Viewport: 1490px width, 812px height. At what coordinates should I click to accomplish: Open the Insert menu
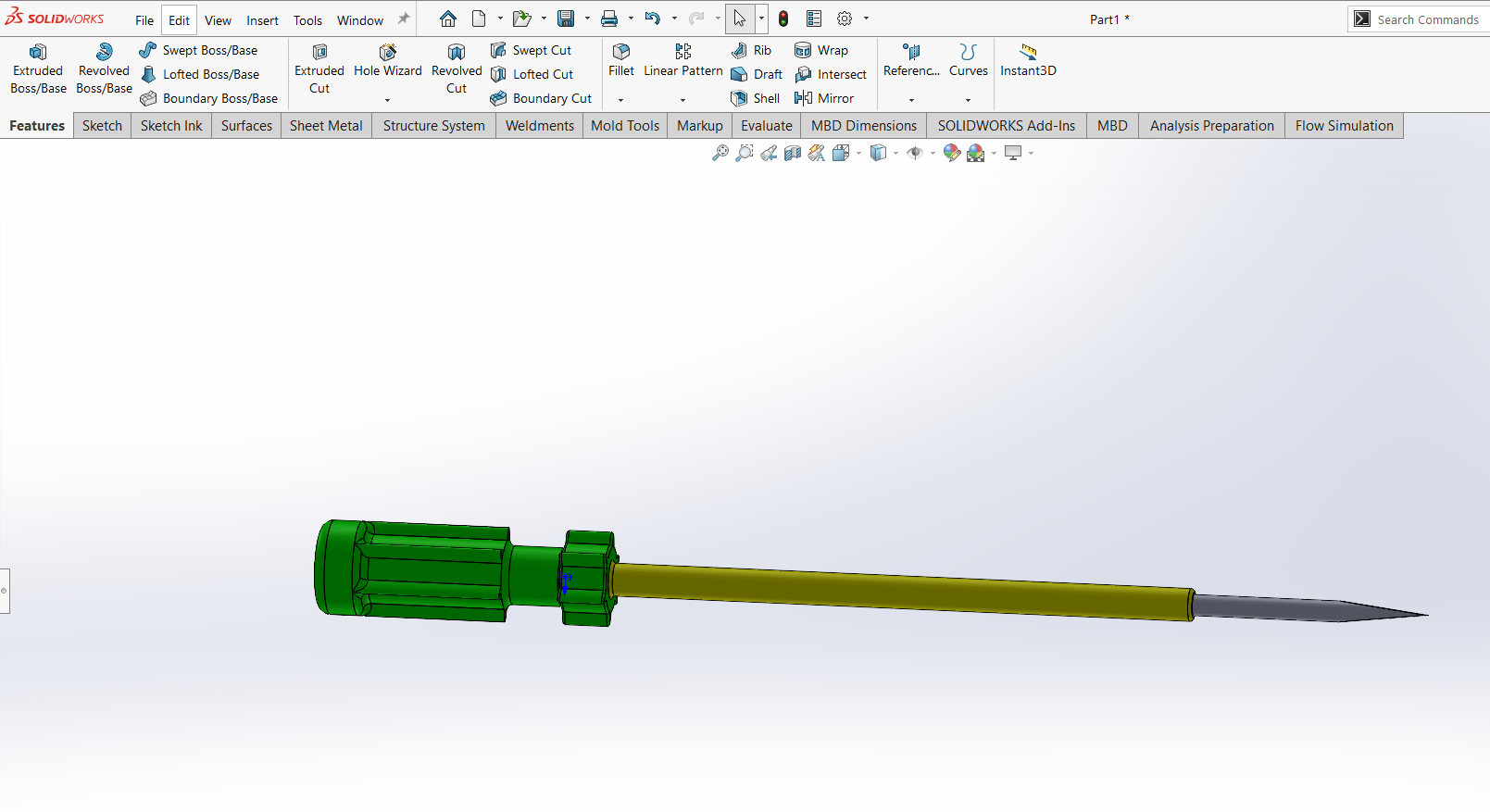pos(262,20)
